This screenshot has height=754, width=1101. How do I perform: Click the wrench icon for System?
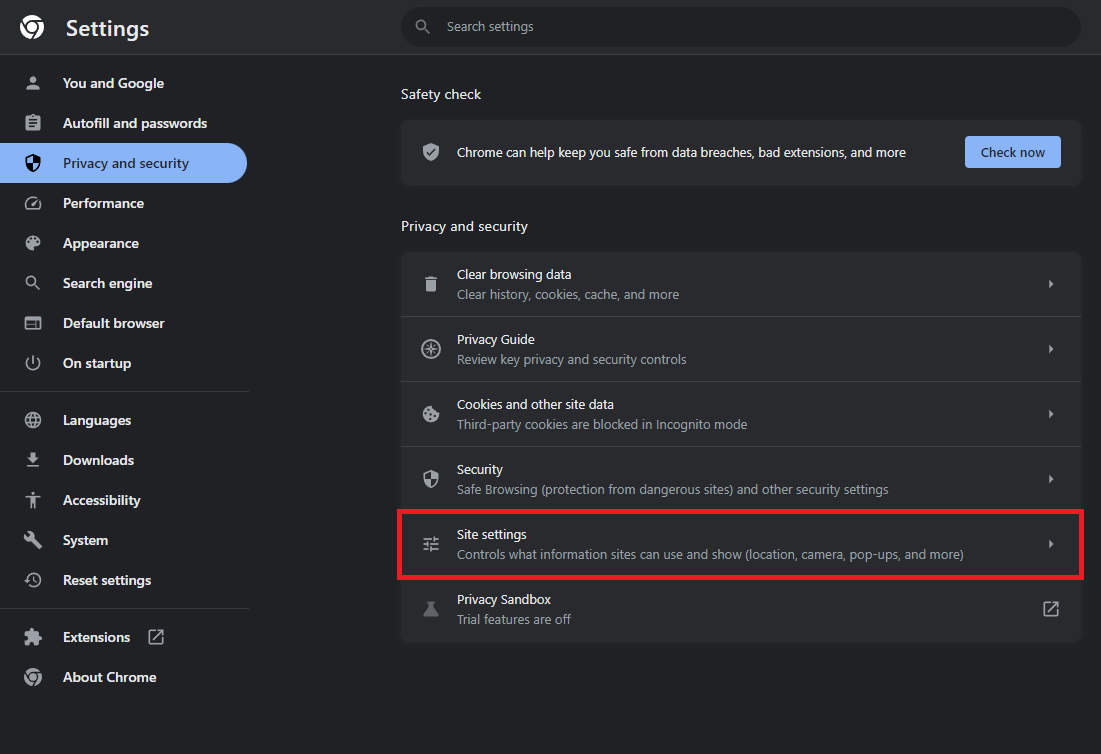[x=32, y=540]
